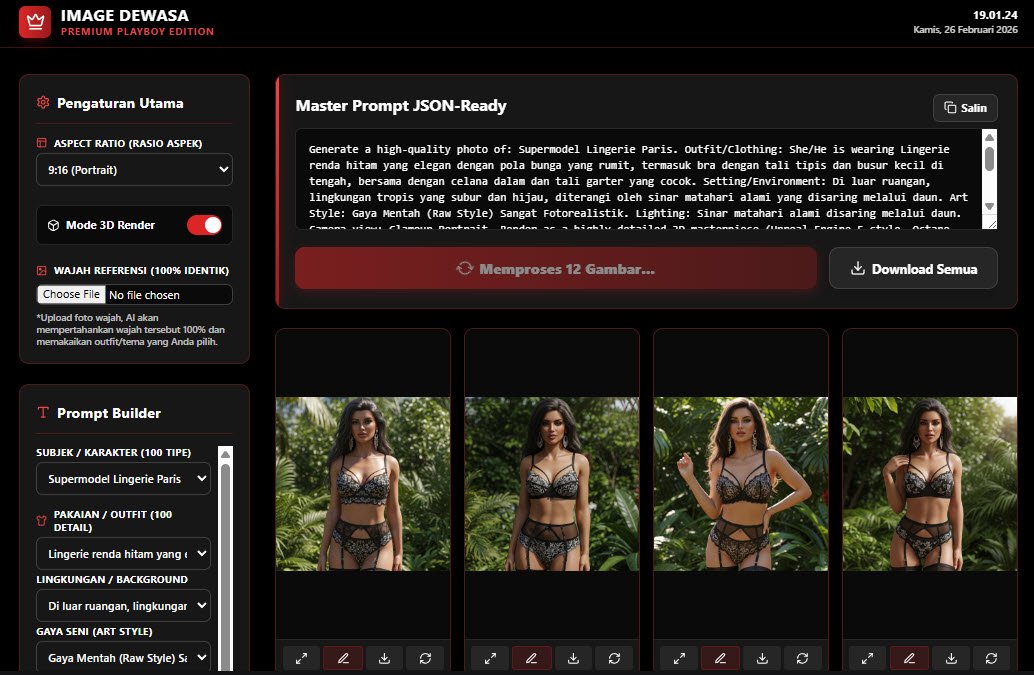Select the second generated image thumbnail
The width and height of the screenshot is (1034, 675).
[x=552, y=484]
